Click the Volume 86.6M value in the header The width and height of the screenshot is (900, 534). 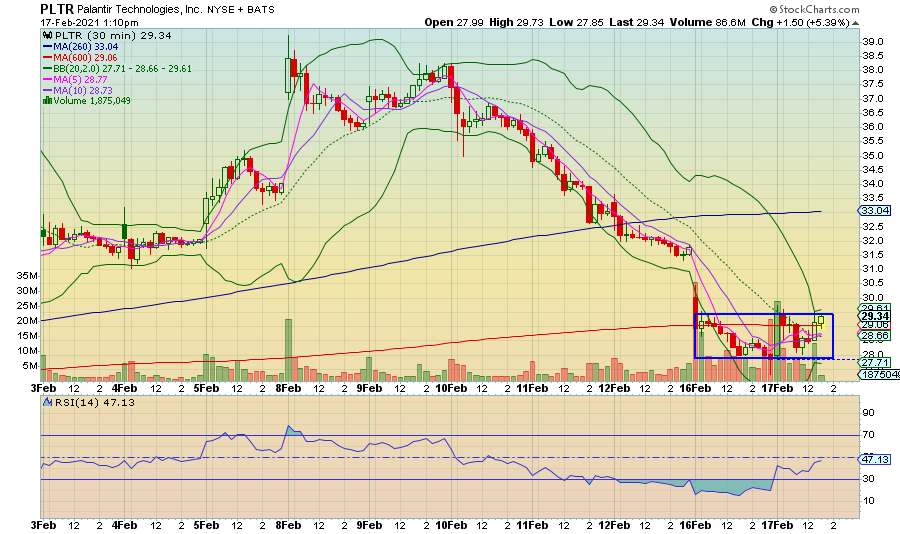point(707,22)
